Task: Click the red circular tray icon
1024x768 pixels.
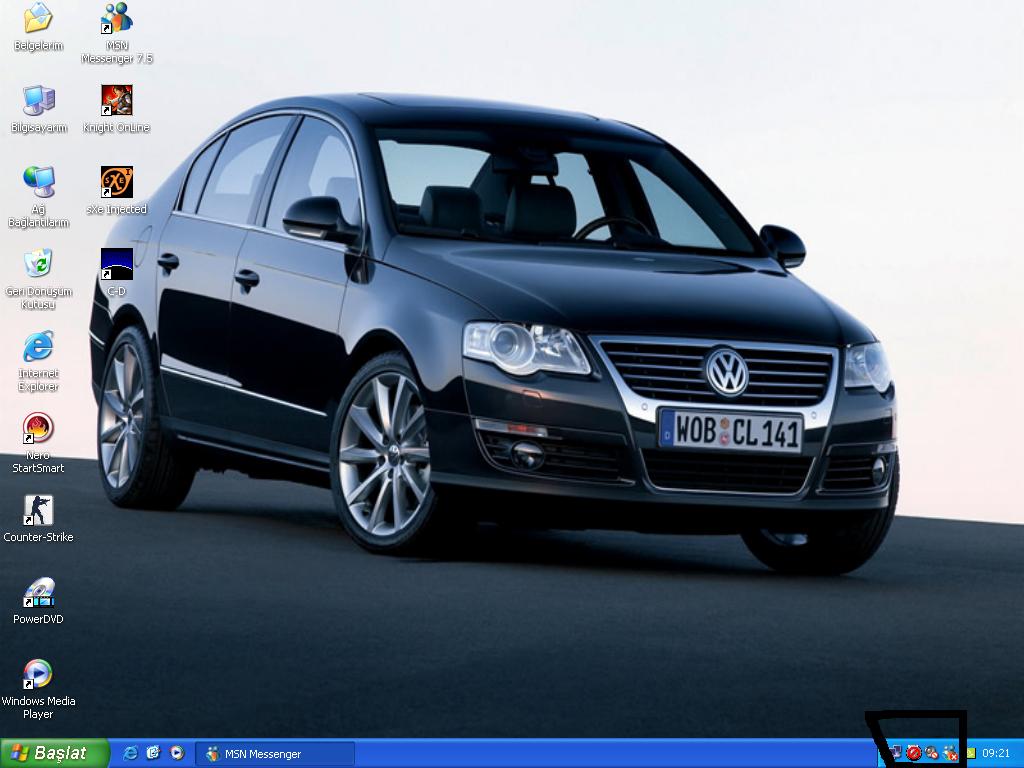Action: tap(914, 753)
